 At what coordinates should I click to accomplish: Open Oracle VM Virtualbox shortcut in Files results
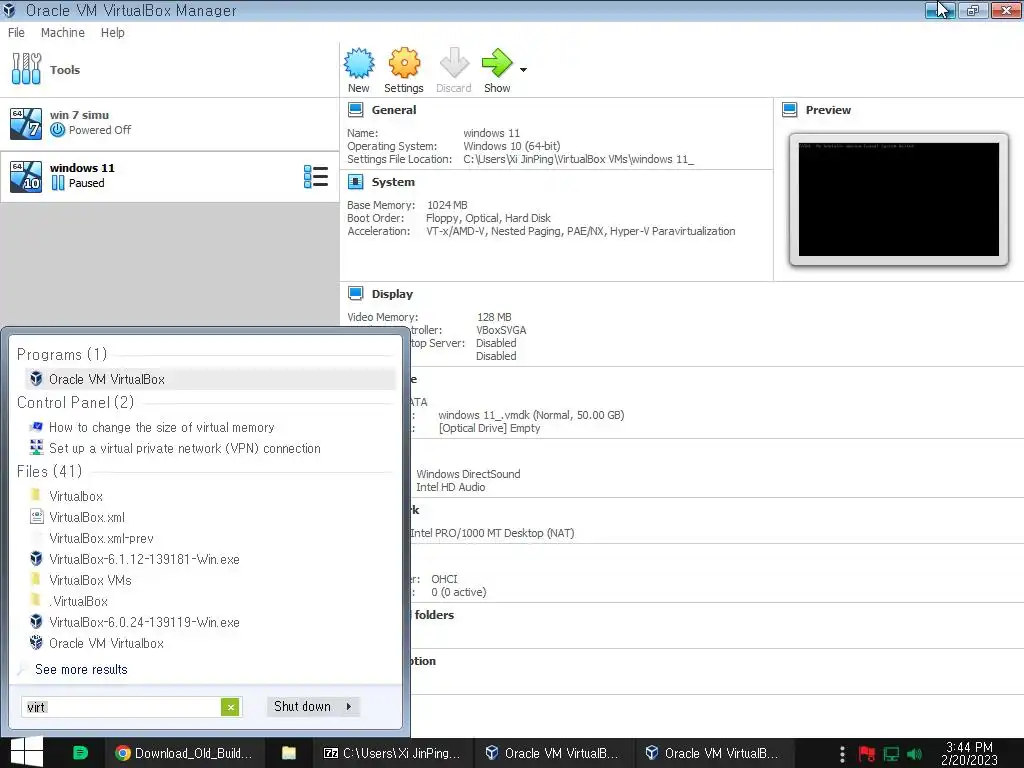pyautogui.click(x=106, y=643)
